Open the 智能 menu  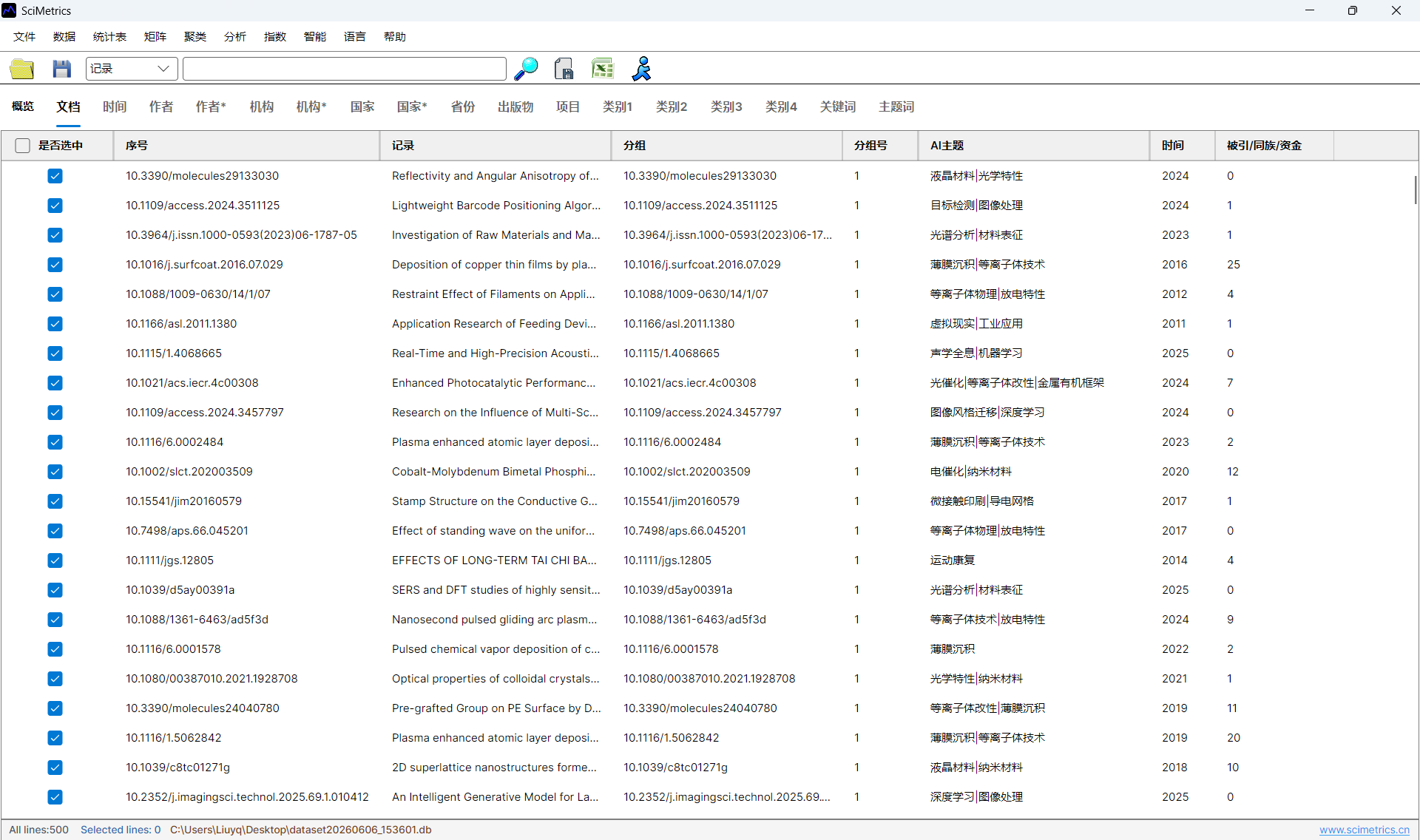point(315,37)
